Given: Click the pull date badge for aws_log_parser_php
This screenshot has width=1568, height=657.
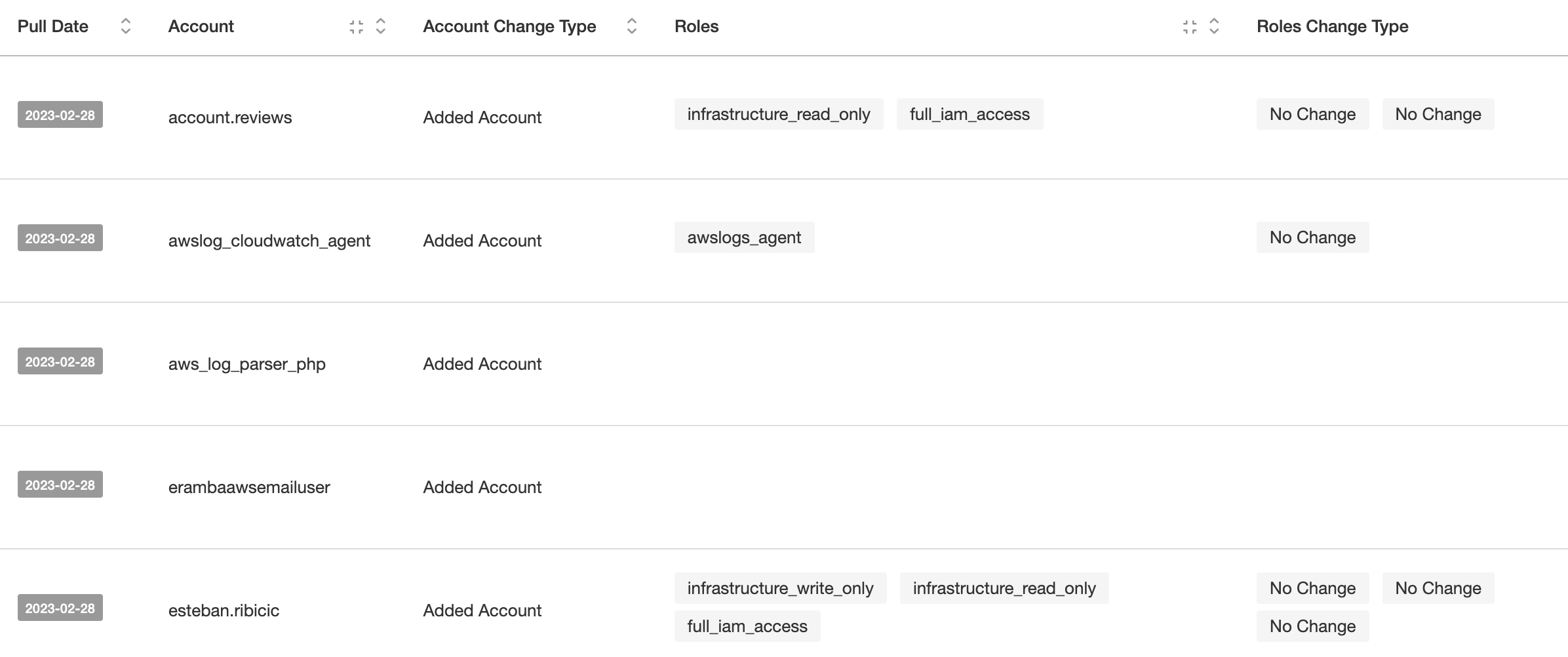Looking at the screenshot, I should (60, 361).
